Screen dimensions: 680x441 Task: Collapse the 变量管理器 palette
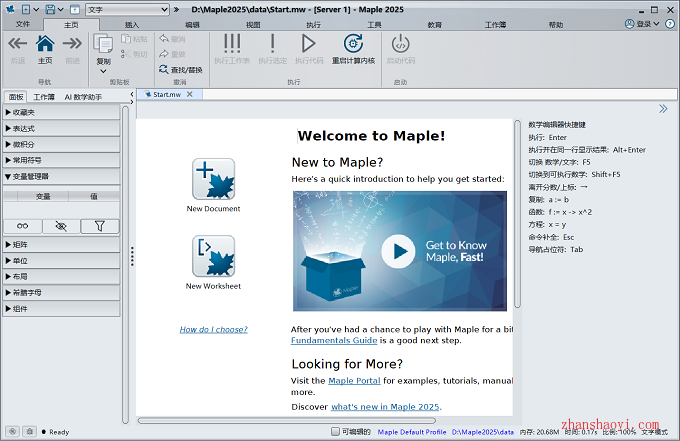(61, 176)
